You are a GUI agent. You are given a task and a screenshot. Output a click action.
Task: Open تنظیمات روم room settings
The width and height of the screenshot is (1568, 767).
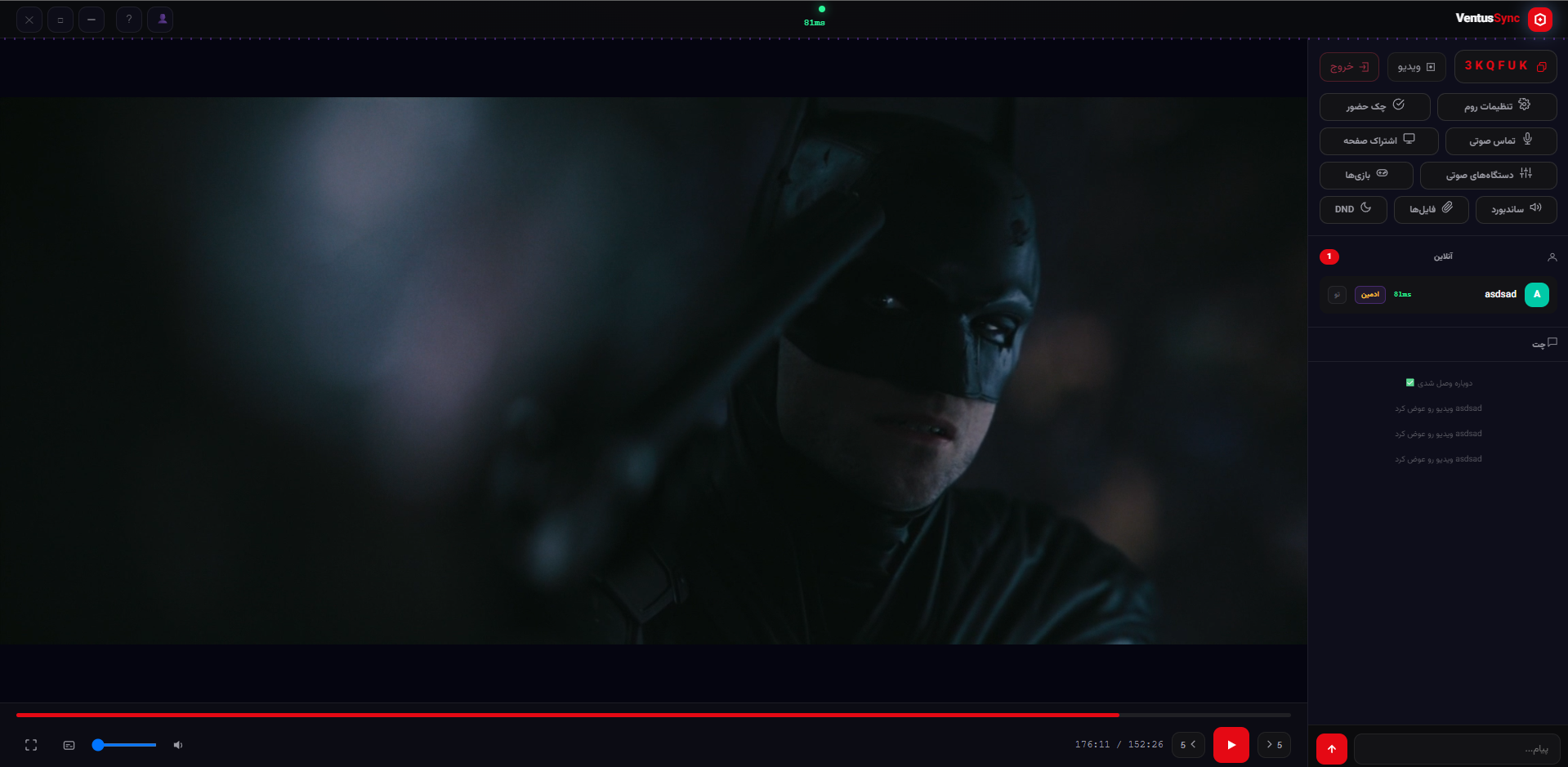[x=1497, y=106]
